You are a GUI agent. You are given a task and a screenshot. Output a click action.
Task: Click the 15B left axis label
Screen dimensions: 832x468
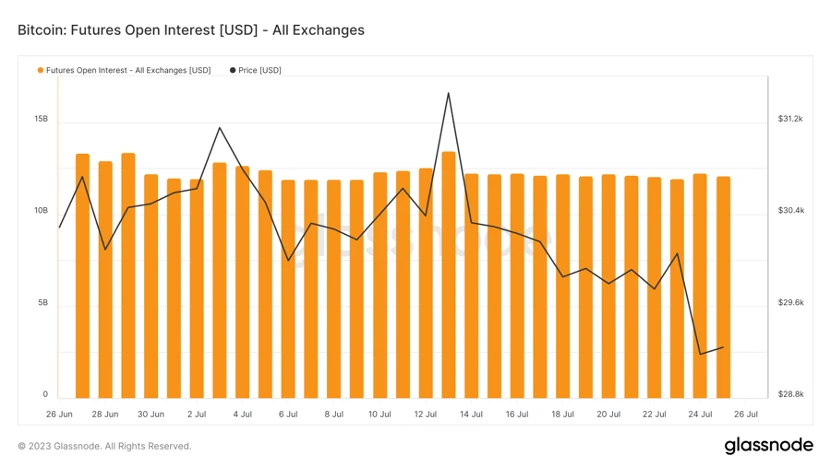pos(41,119)
